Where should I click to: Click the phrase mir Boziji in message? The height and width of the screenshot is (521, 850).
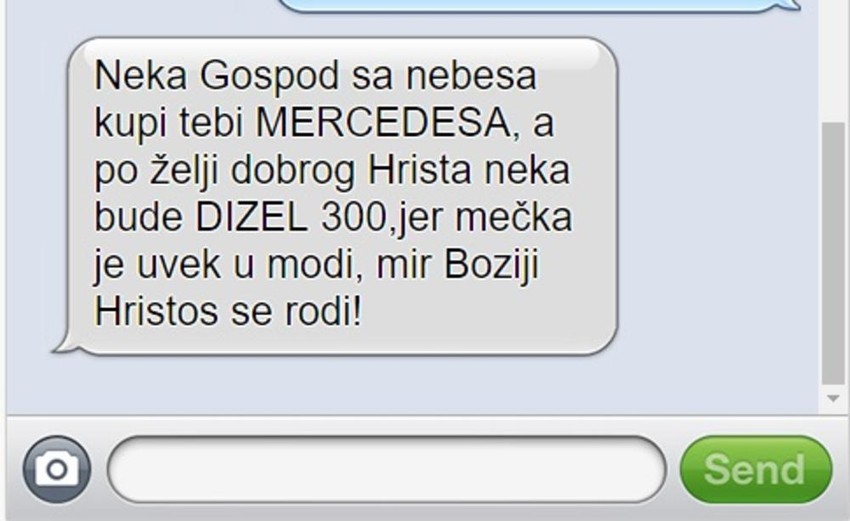(x=458, y=265)
